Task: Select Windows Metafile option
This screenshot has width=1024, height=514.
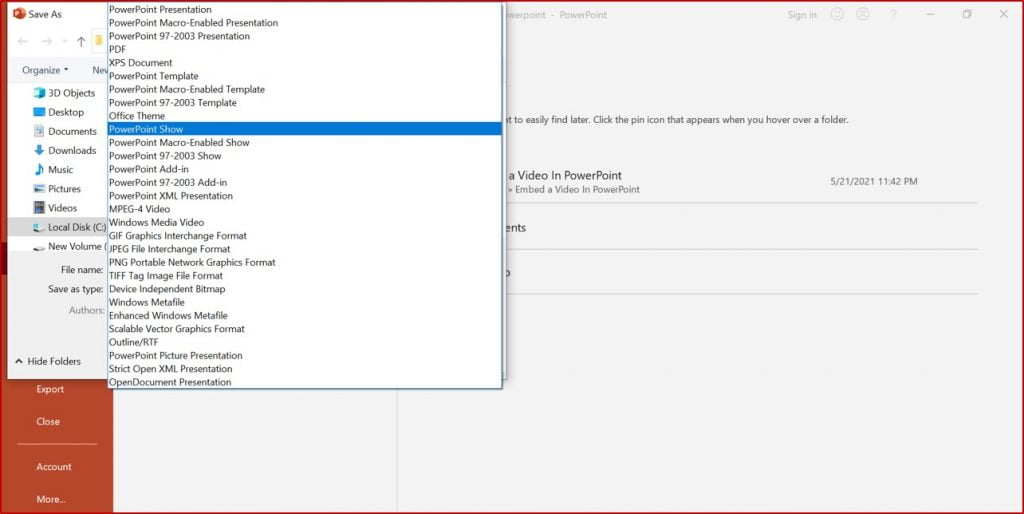Action: 304,302
